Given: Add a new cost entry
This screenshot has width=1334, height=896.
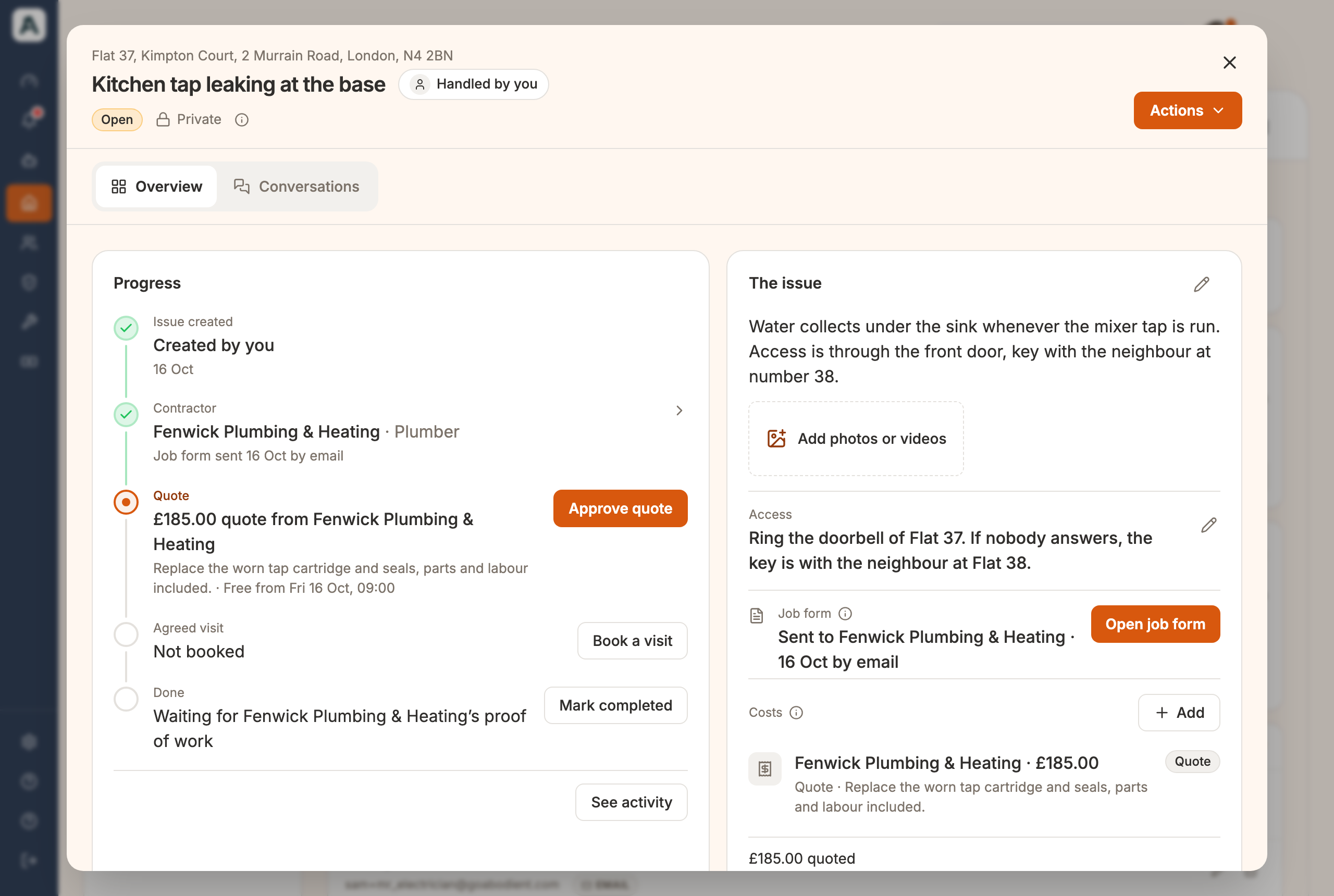Looking at the screenshot, I should click(1179, 713).
